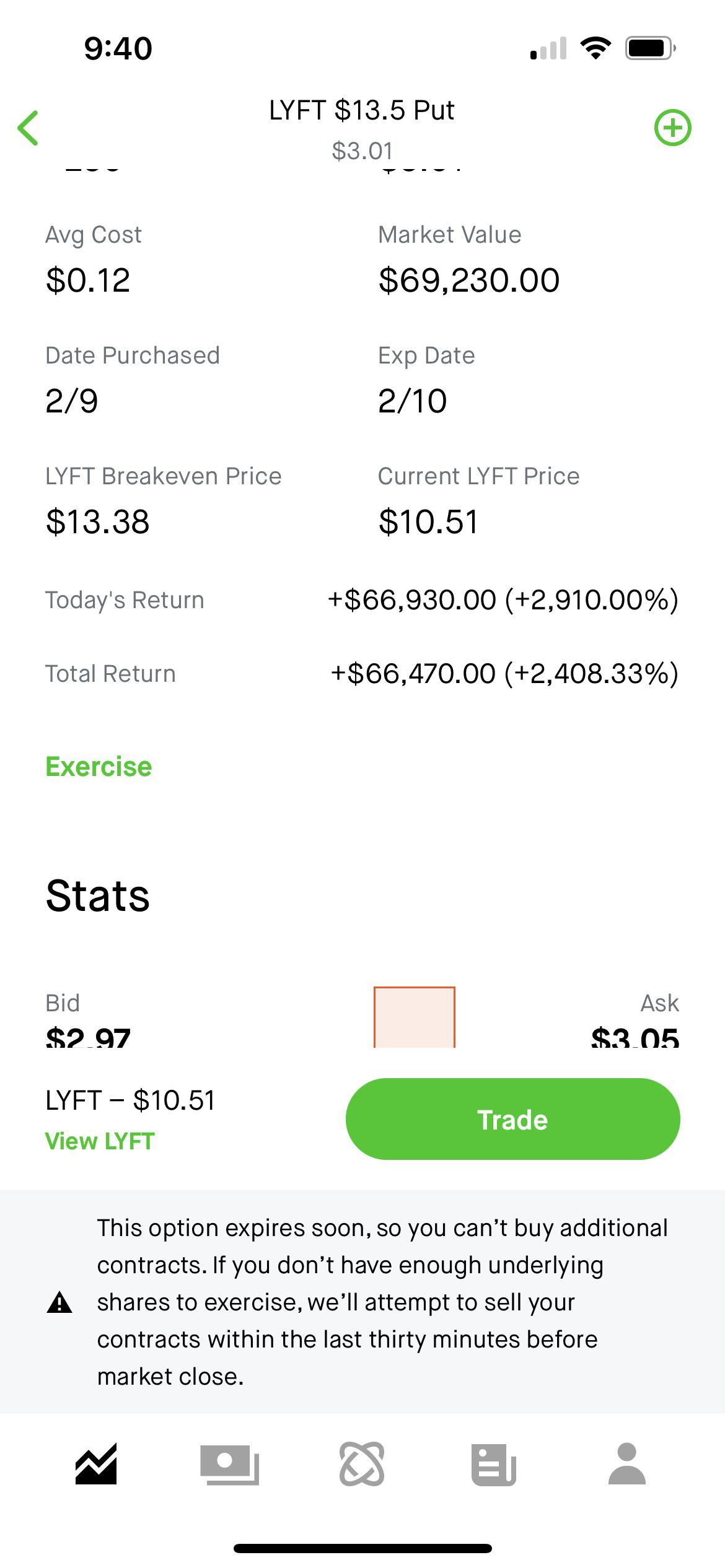Tap the cellular signal bars
The height and width of the screenshot is (1568, 725).
click(548, 48)
